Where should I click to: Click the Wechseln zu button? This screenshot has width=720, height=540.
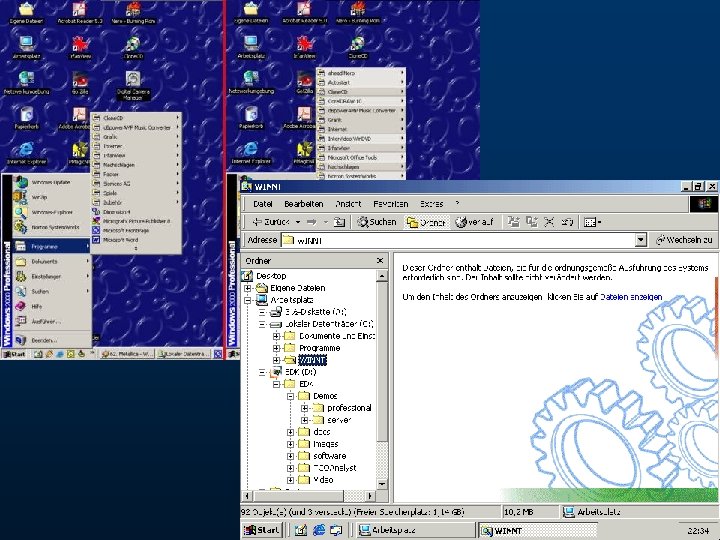pos(684,240)
